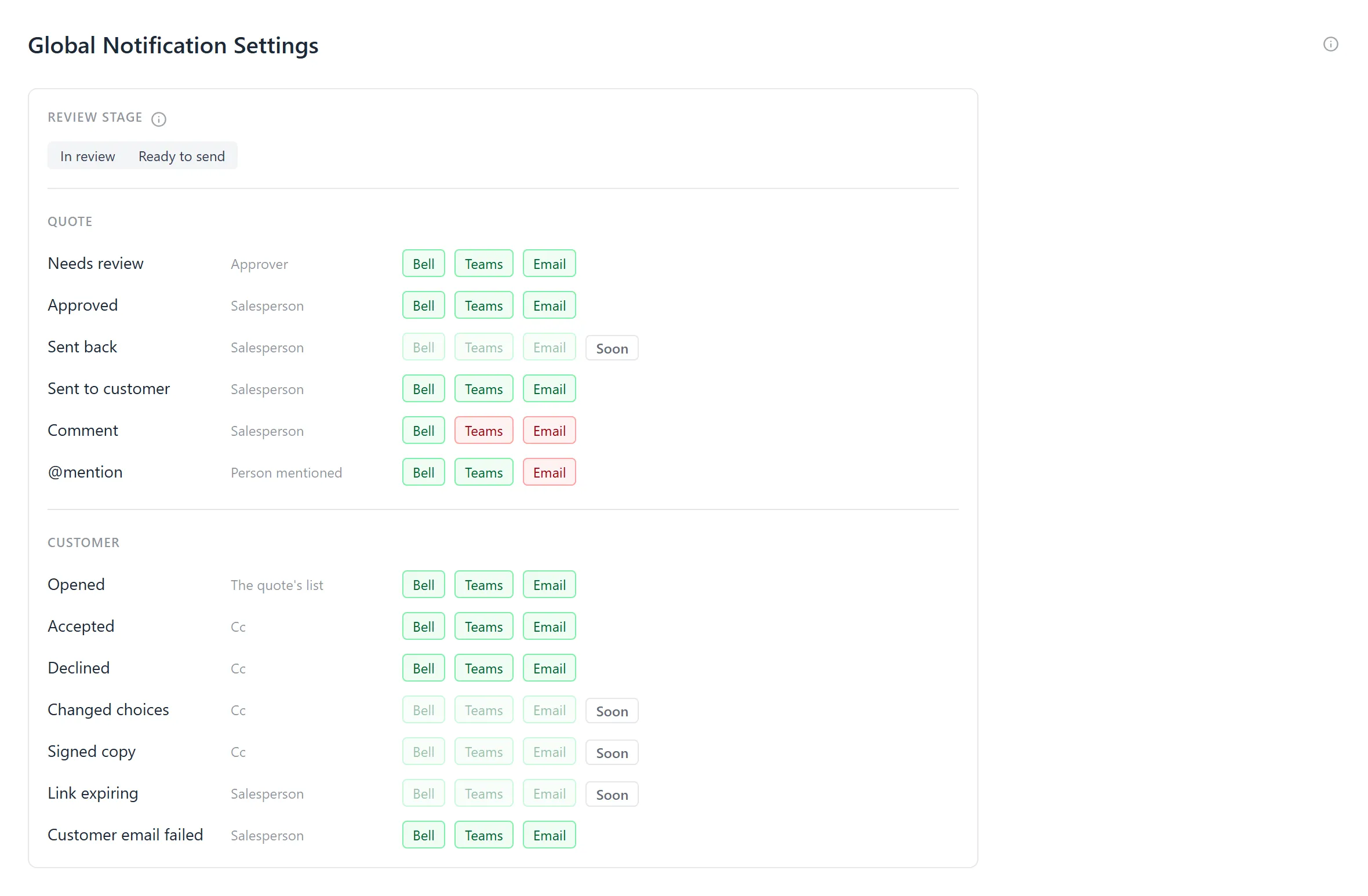Screen dimensions: 1368x896
Task: Toggle Bell for Customer email failed
Action: 424,835
